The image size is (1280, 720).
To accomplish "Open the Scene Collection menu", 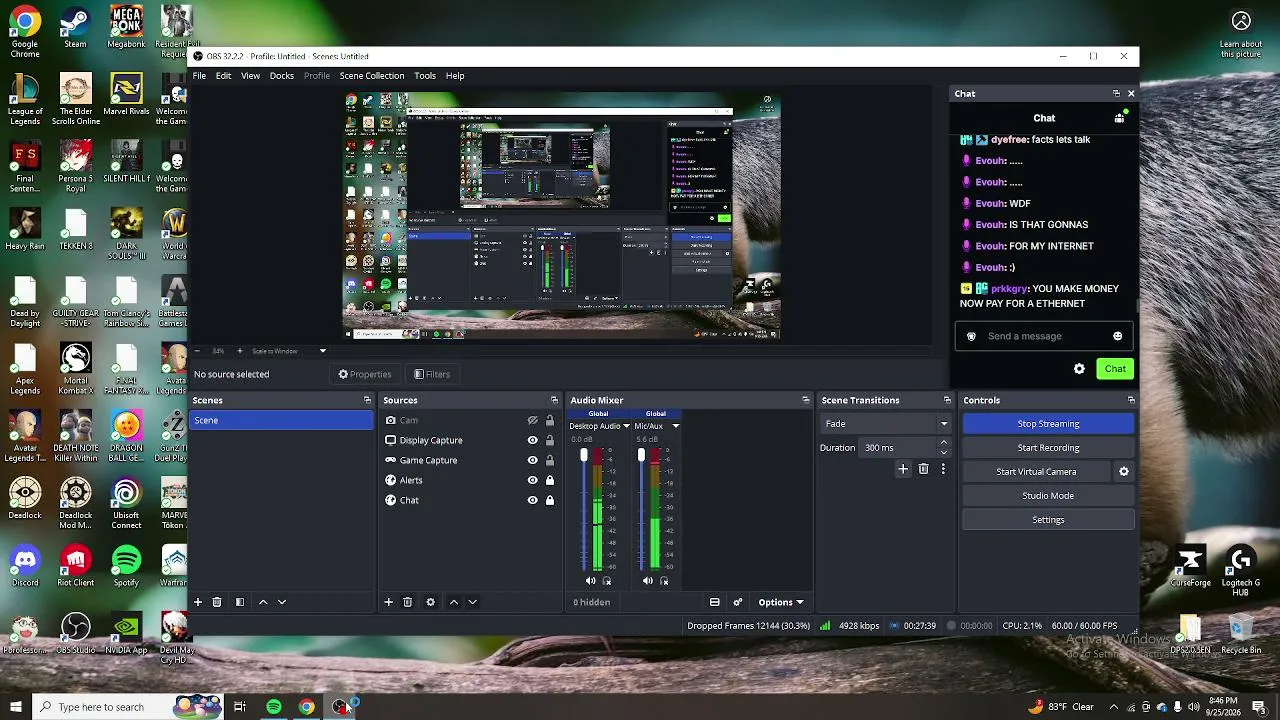I will pos(372,76).
